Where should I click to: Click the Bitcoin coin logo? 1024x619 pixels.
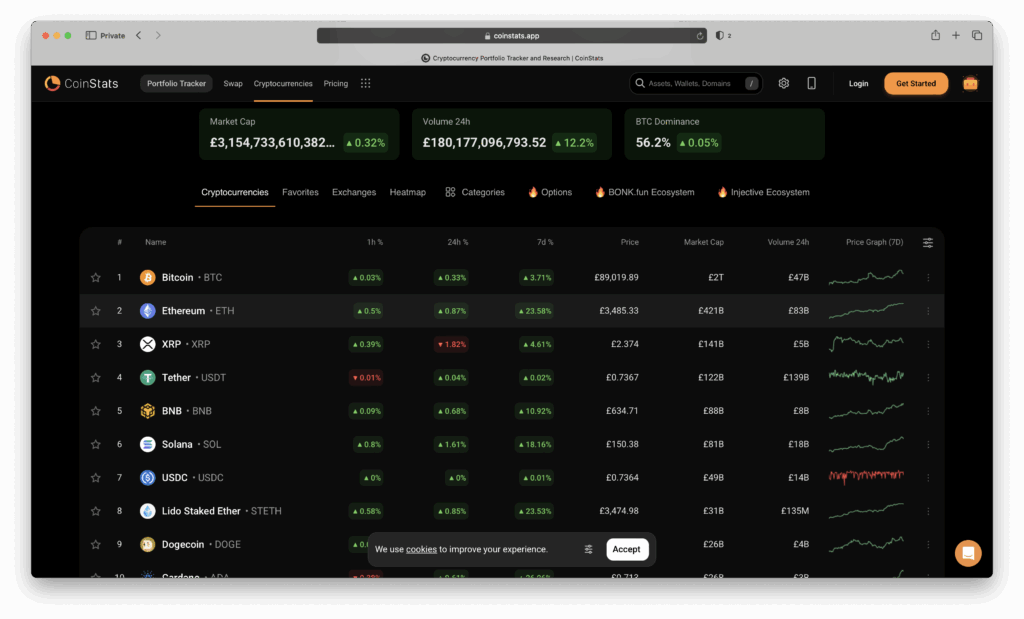pos(148,277)
